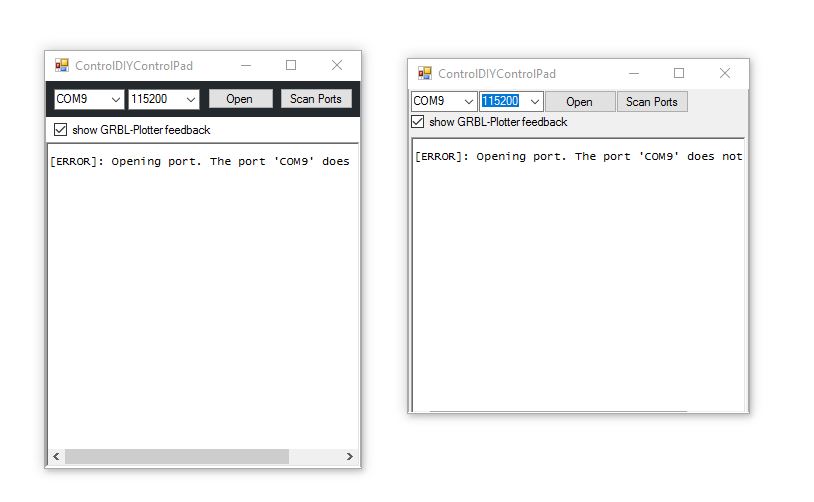Open the 115200 baud dropdown on the dark toolbar
The width and height of the screenshot is (814, 502).
tap(191, 99)
